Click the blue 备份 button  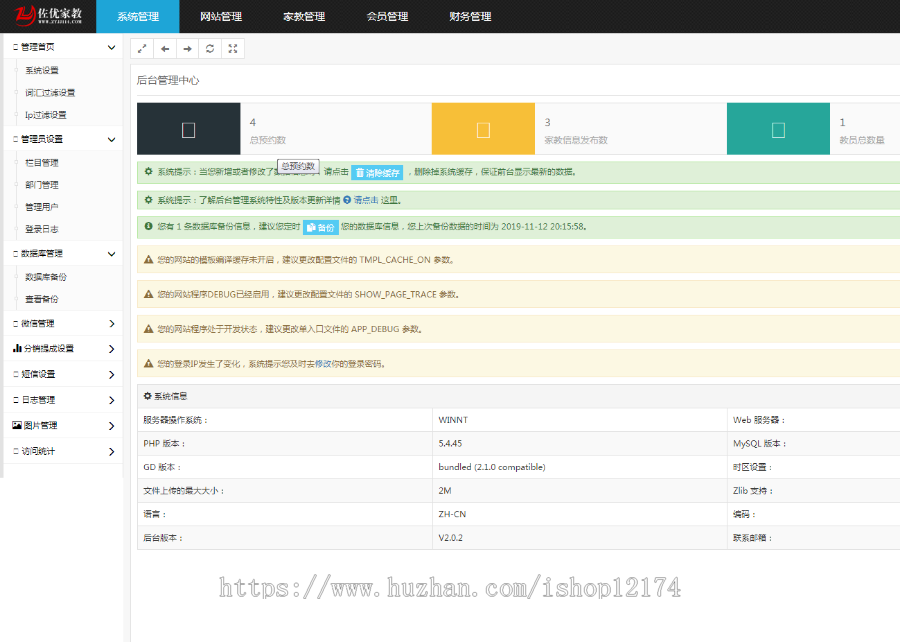tap(321, 227)
